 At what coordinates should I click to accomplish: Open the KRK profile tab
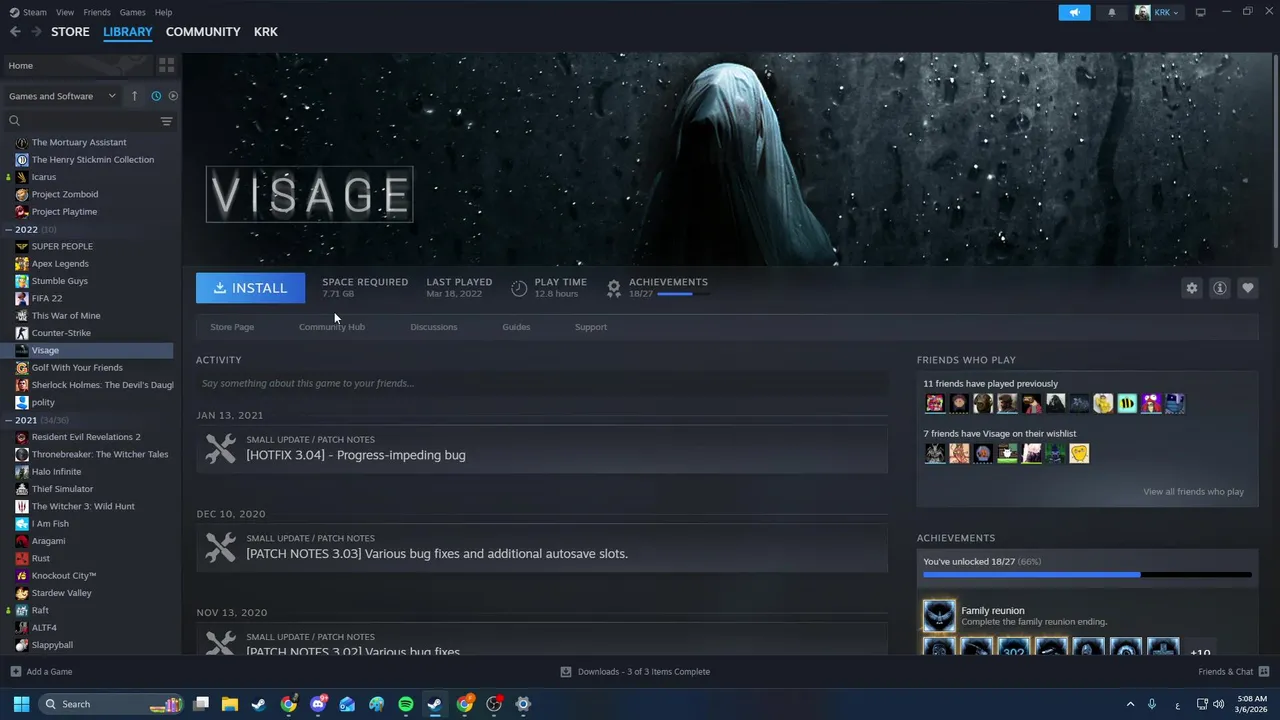pyautogui.click(x=266, y=32)
